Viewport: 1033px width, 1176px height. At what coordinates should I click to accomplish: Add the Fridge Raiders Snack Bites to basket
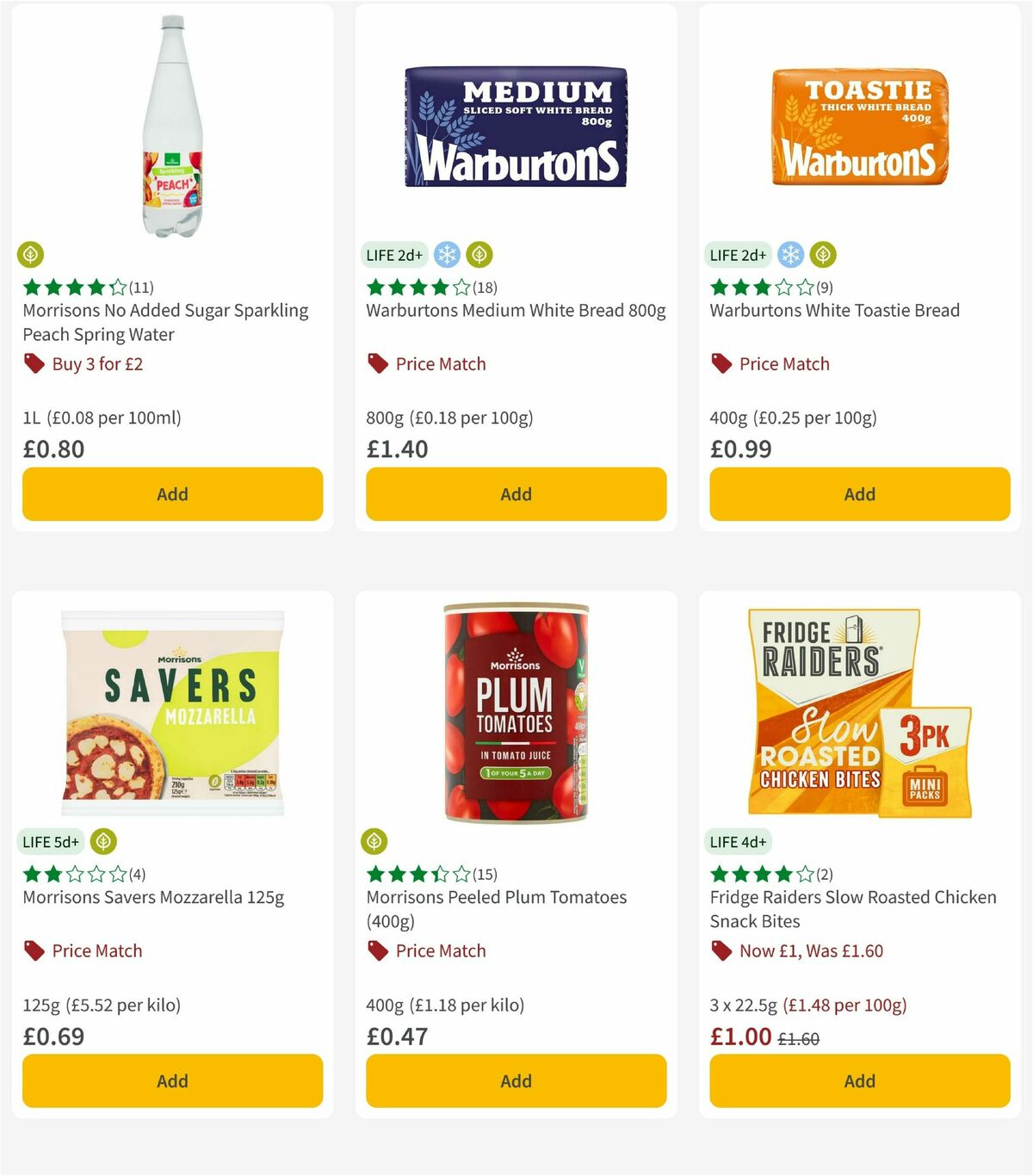[858, 1080]
